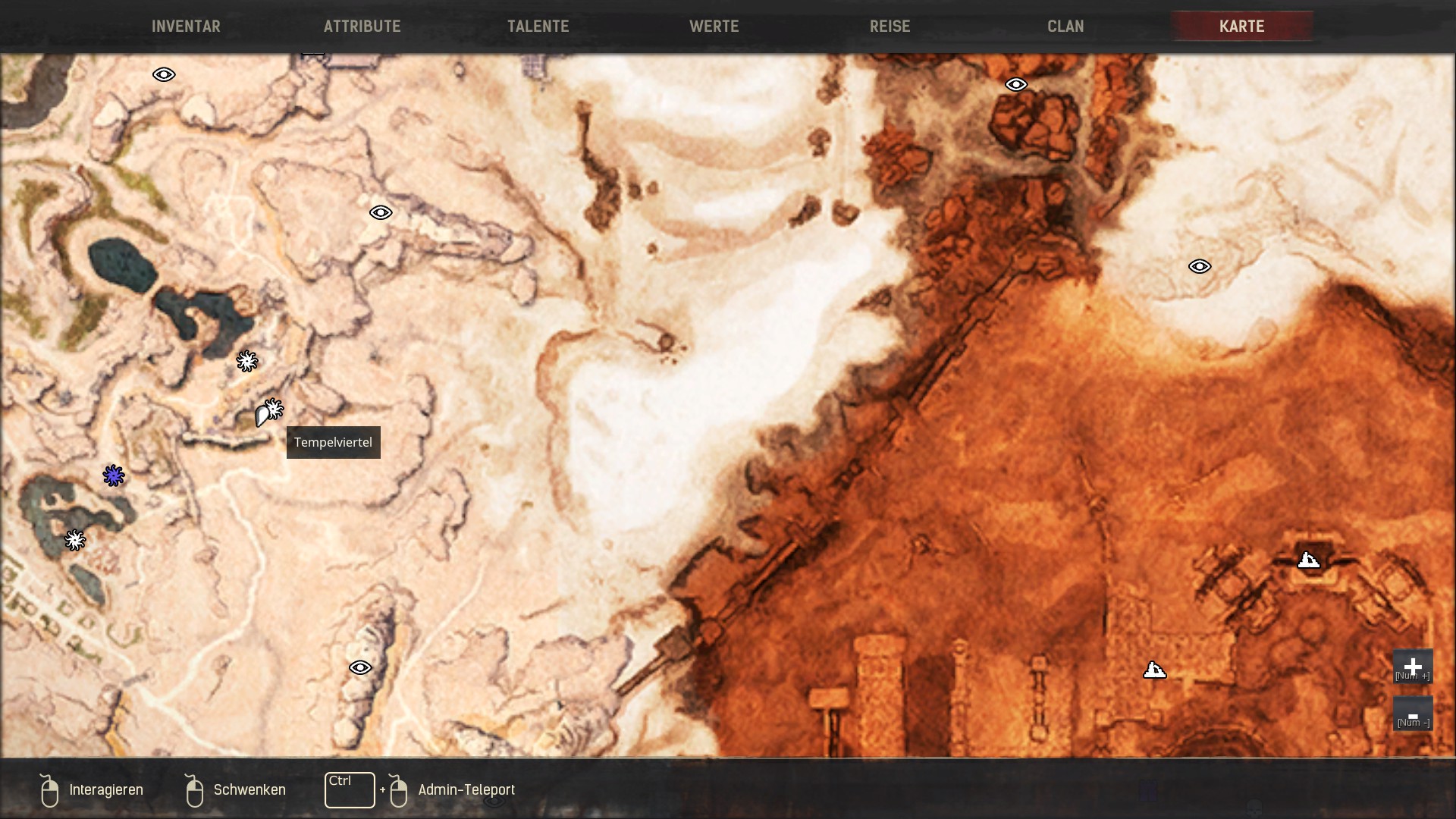The height and width of the screenshot is (819, 1456).
Task: Open the TALENTE tab
Action: [538, 27]
